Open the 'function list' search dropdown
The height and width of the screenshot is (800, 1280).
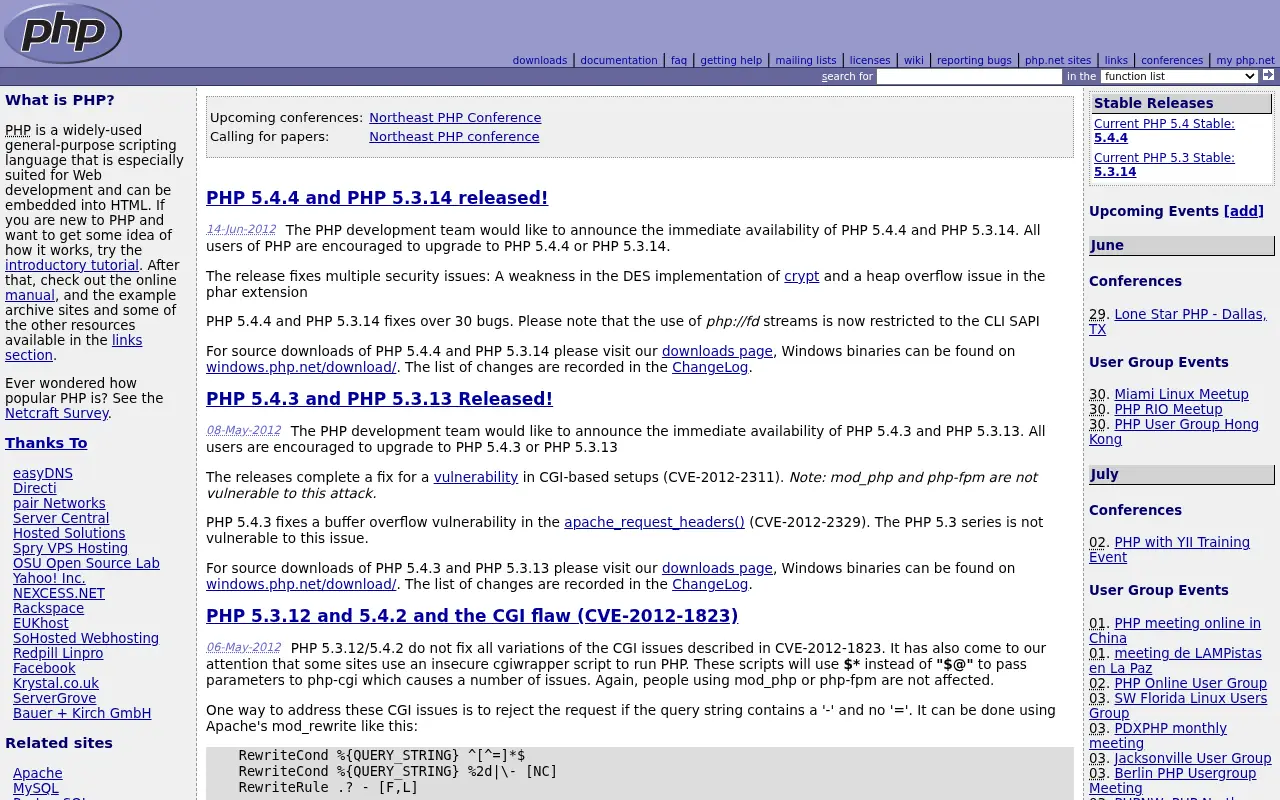[x=1179, y=76]
